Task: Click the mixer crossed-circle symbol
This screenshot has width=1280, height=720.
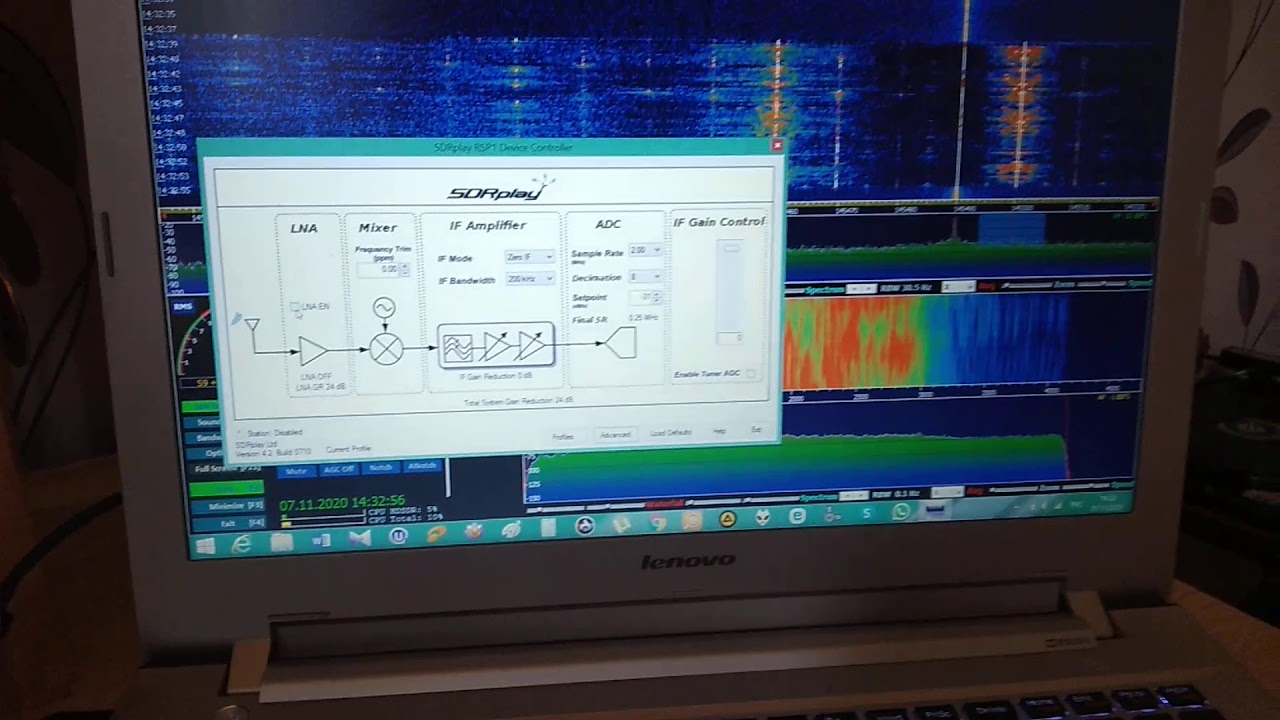Action: click(x=386, y=349)
